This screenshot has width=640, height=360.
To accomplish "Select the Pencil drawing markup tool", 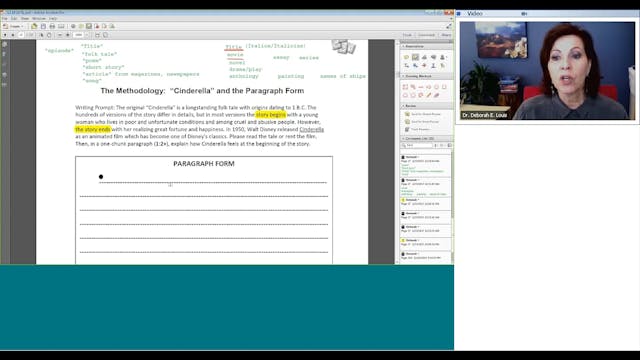I will (429, 95).
